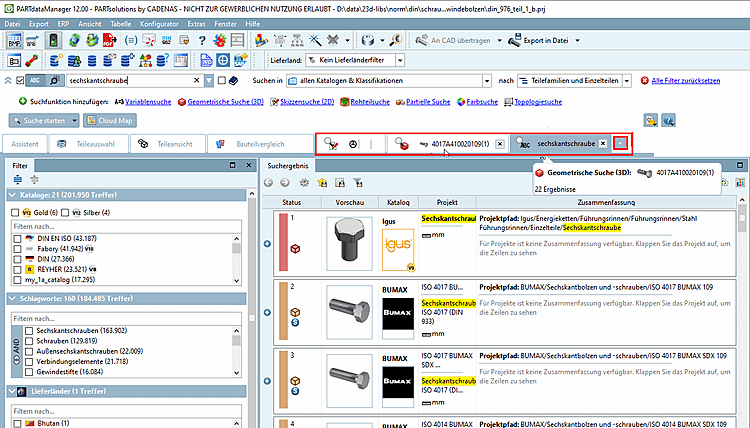Click 'Alle Filter zurücksetzen' link

click(x=685, y=81)
